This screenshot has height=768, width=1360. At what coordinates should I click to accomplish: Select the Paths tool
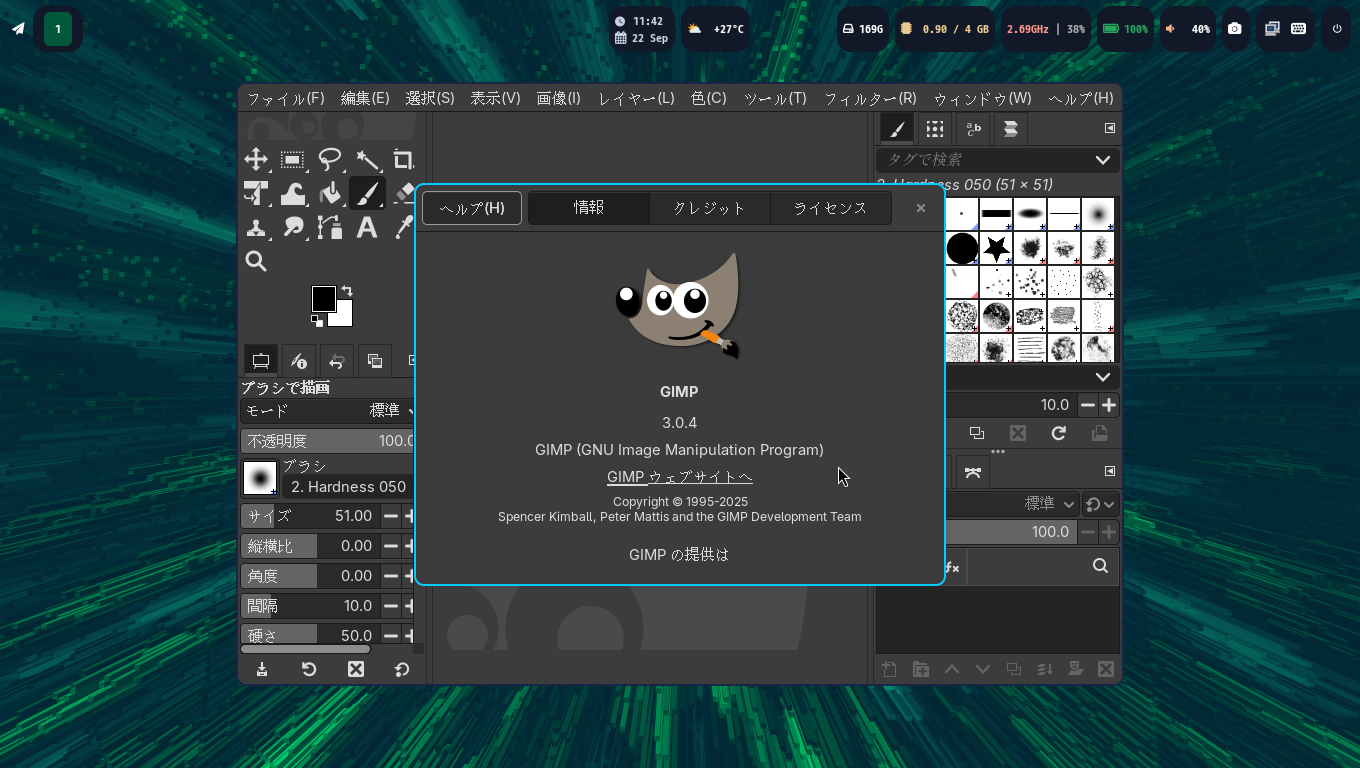[x=330, y=227]
